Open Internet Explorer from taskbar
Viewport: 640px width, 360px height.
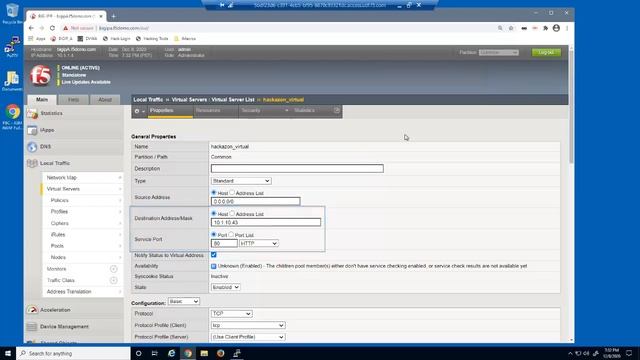tap(171, 353)
